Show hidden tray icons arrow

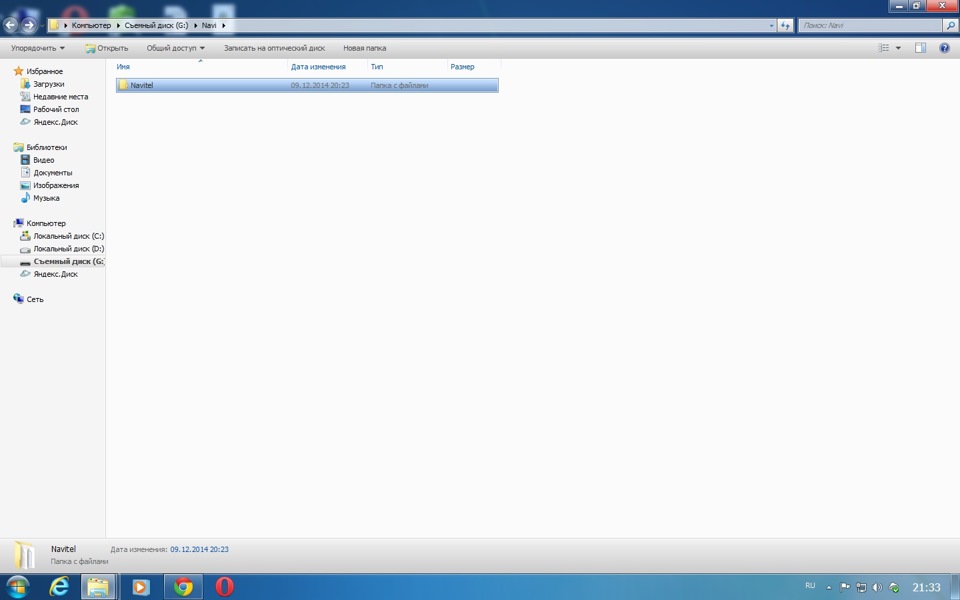pos(829,587)
